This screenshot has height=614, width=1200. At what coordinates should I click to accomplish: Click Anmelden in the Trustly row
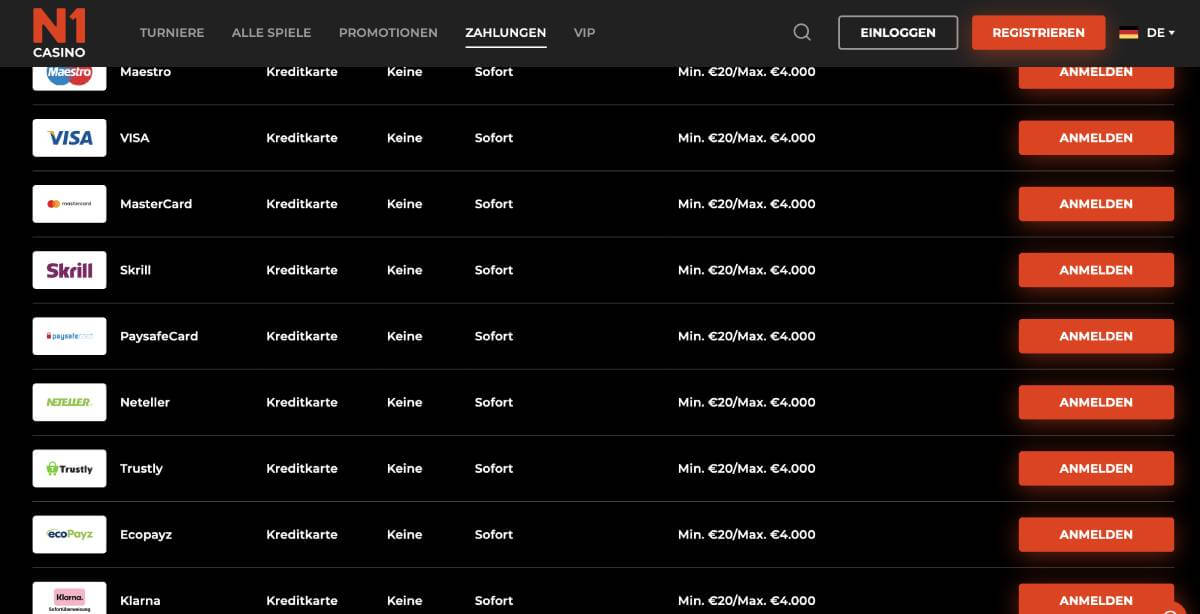point(1096,468)
